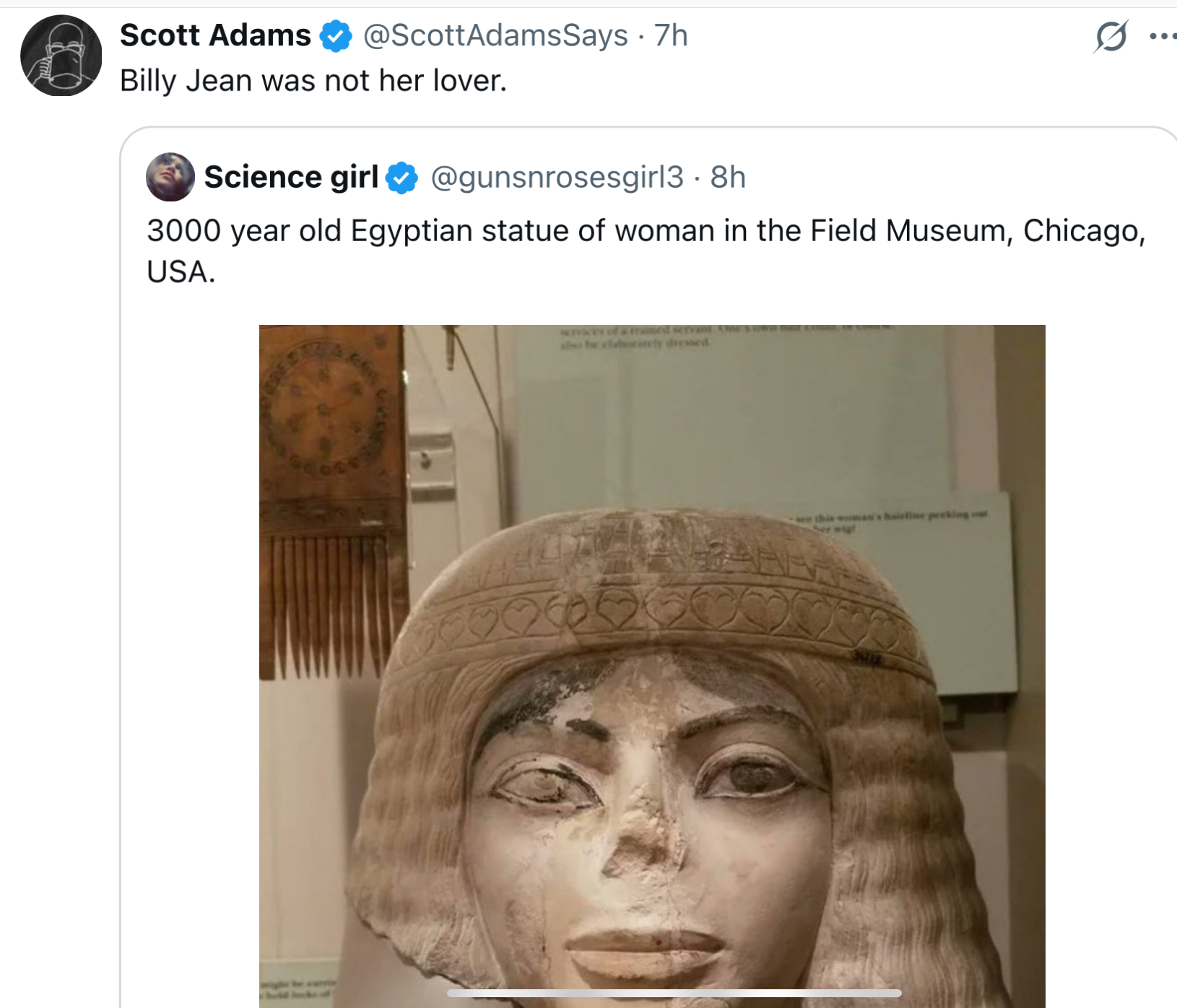1177x1008 pixels.
Task: Open Scott Adams' profile avatar
Action: tap(61, 56)
